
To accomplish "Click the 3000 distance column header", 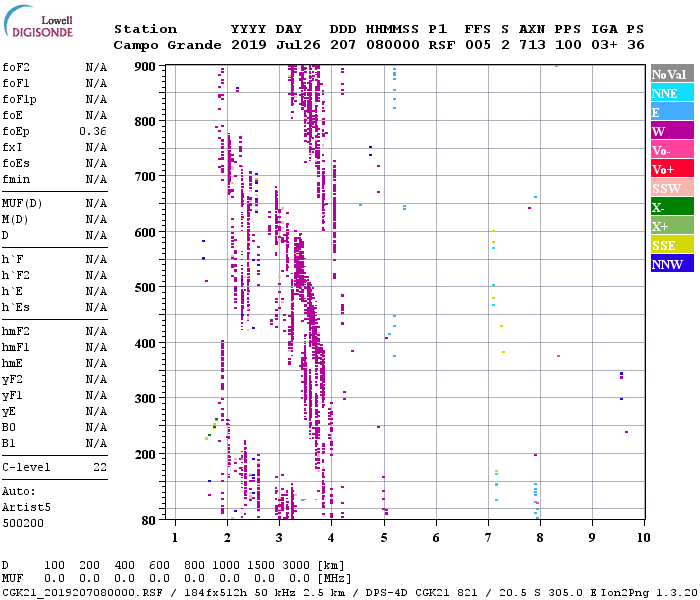I will 296,565.
